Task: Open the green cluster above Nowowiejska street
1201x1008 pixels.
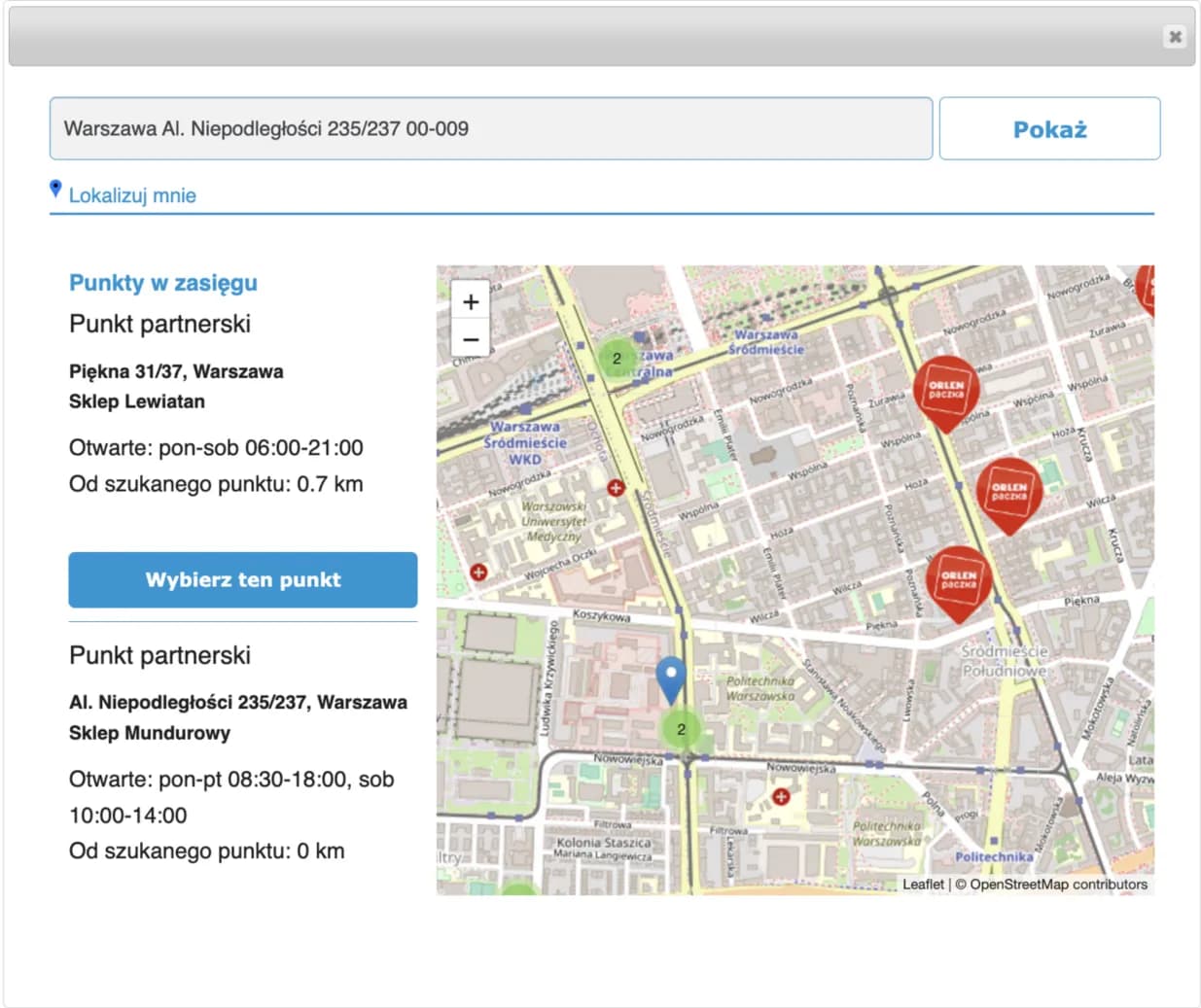Action: [681, 729]
